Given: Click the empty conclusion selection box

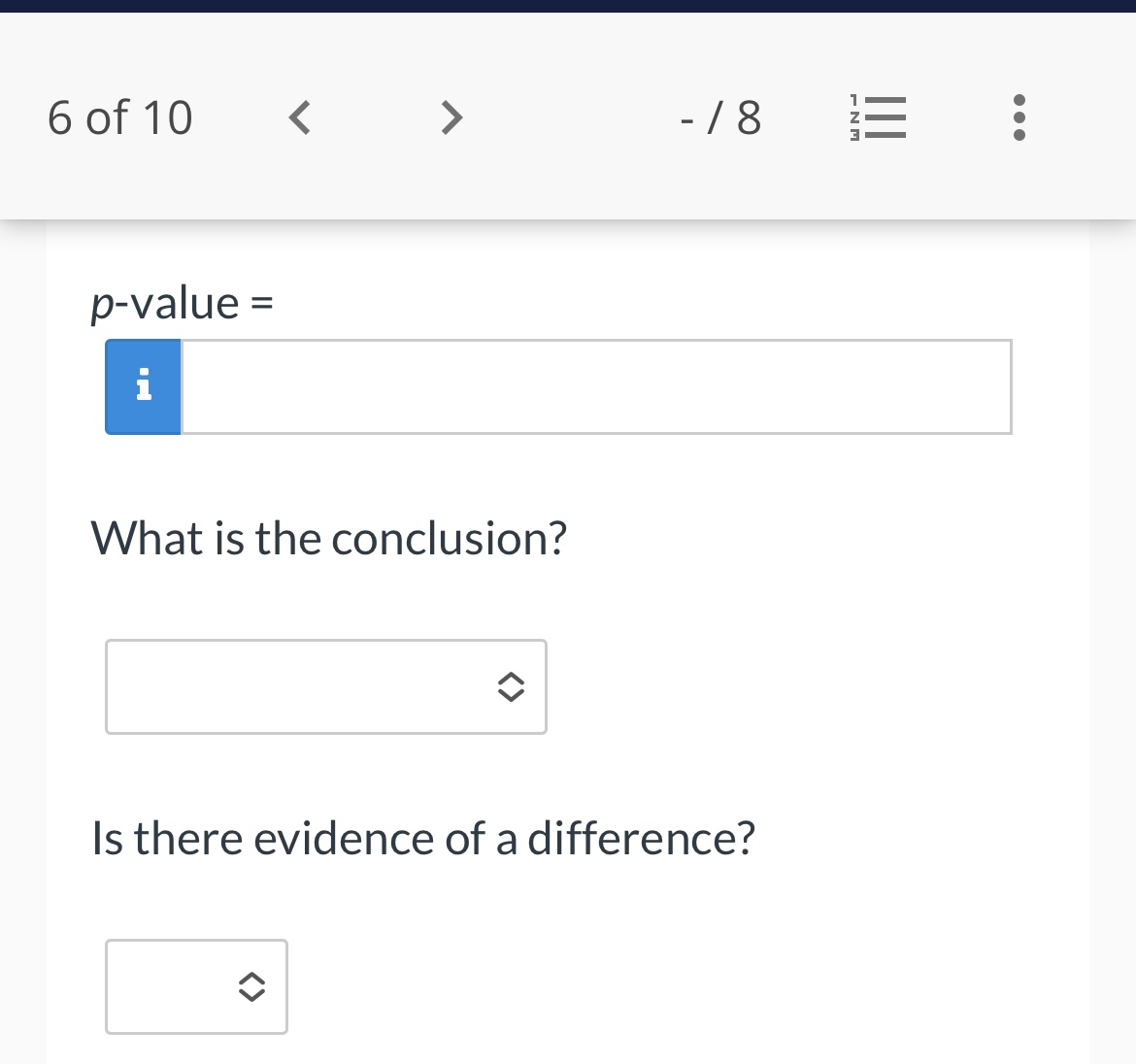Looking at the screenshot, I should click(325, 686).
